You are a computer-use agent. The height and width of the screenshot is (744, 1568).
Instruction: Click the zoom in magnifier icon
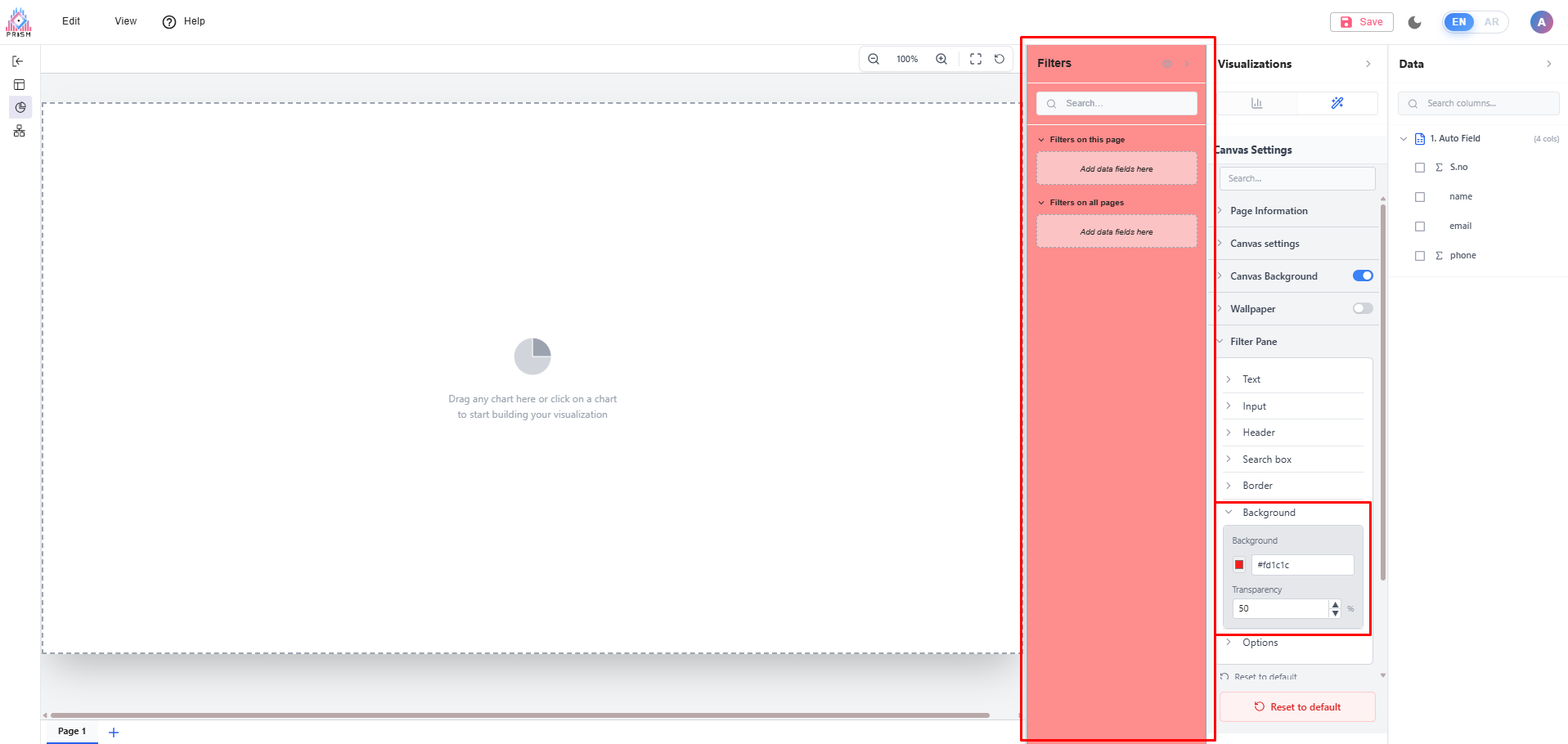click(941, 59)
